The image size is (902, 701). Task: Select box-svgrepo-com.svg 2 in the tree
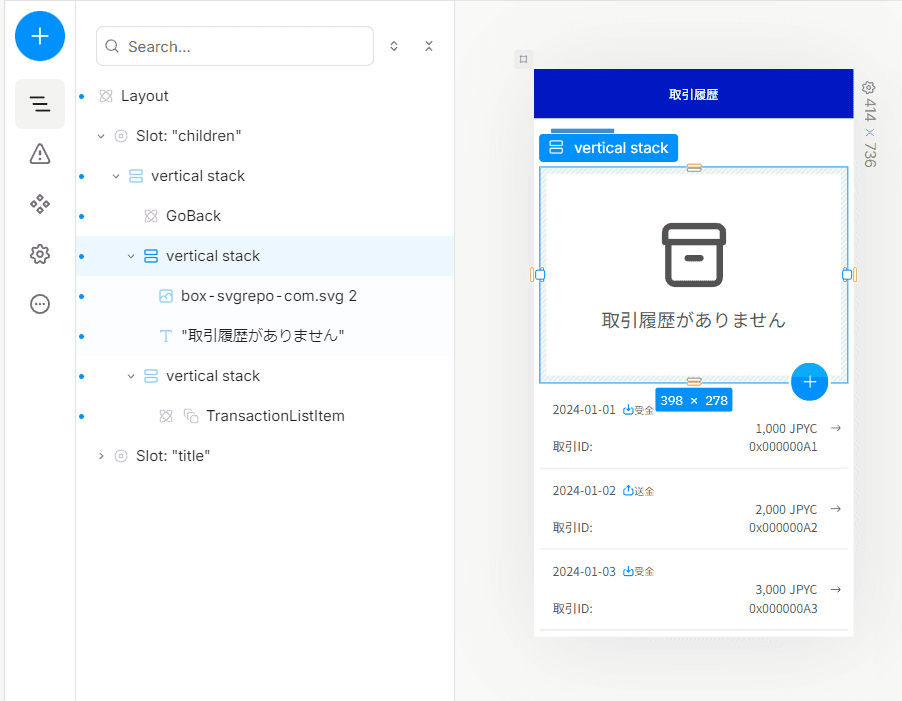coord(269,296)
